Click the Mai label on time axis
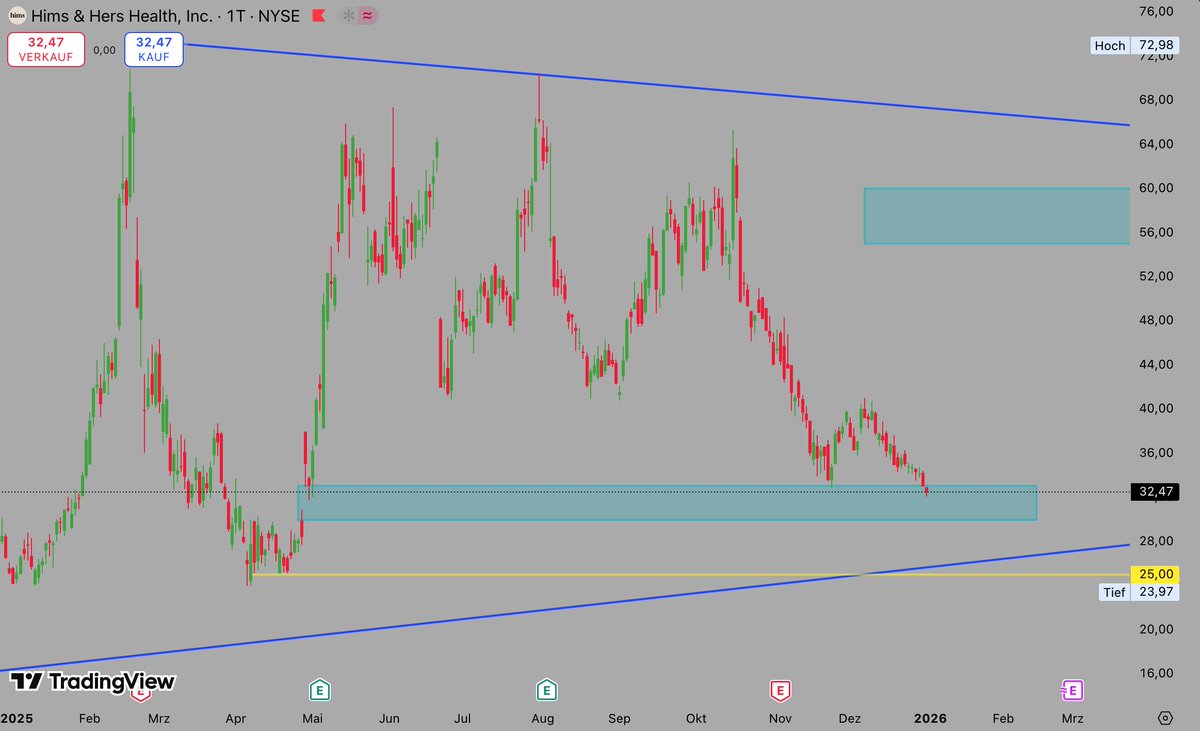The width and height of the screenshot is (1200, 731). pyautogui.click(x=312, y=718)
